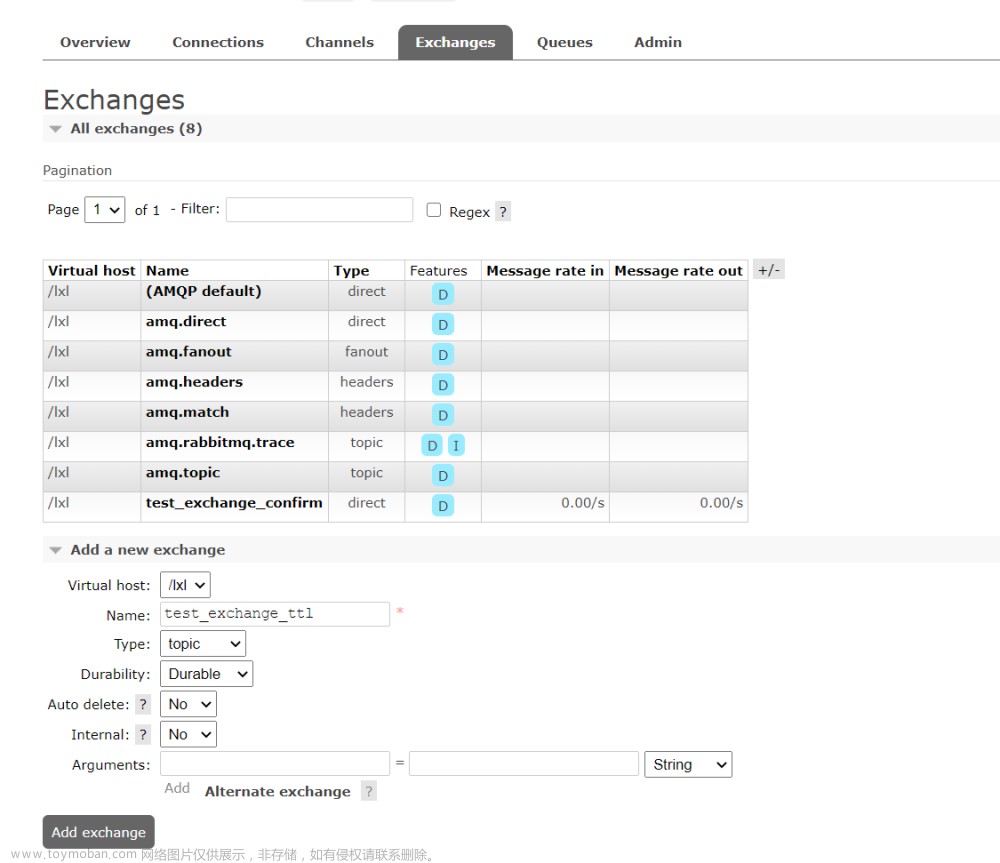
Task: Click the exchange Name input field
Action: 275,614
